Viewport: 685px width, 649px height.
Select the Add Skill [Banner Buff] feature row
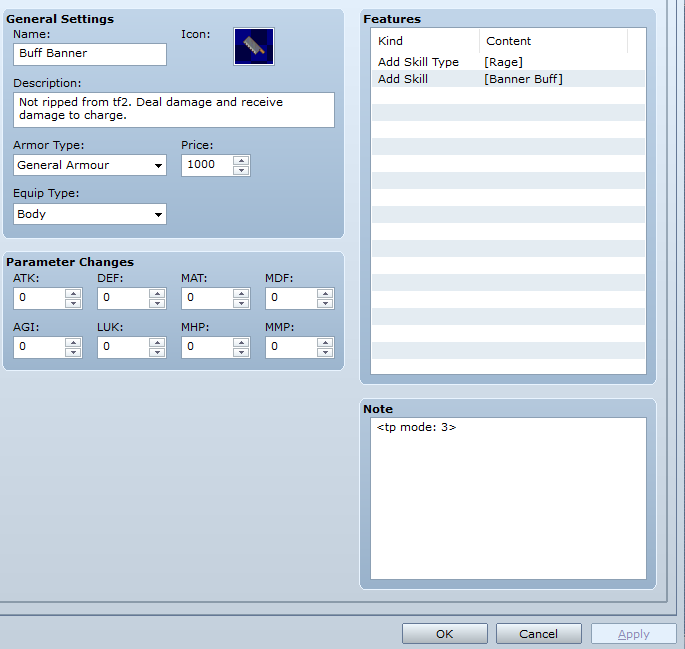coord(509,79)
